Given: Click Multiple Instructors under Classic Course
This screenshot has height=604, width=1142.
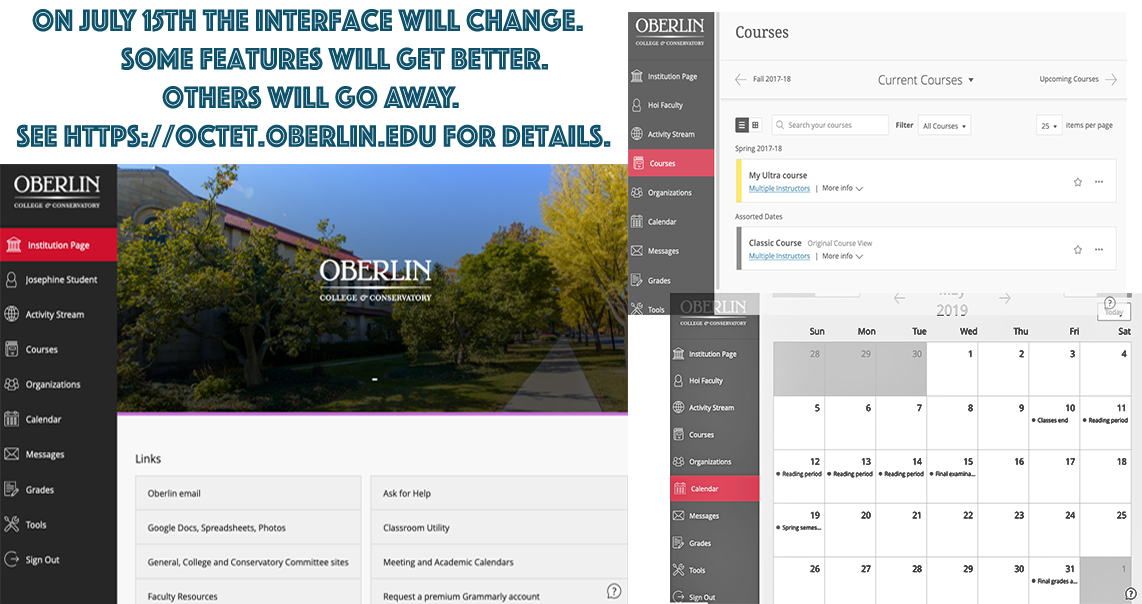Looking at the screenshot, I should click(x=779, y=256).
